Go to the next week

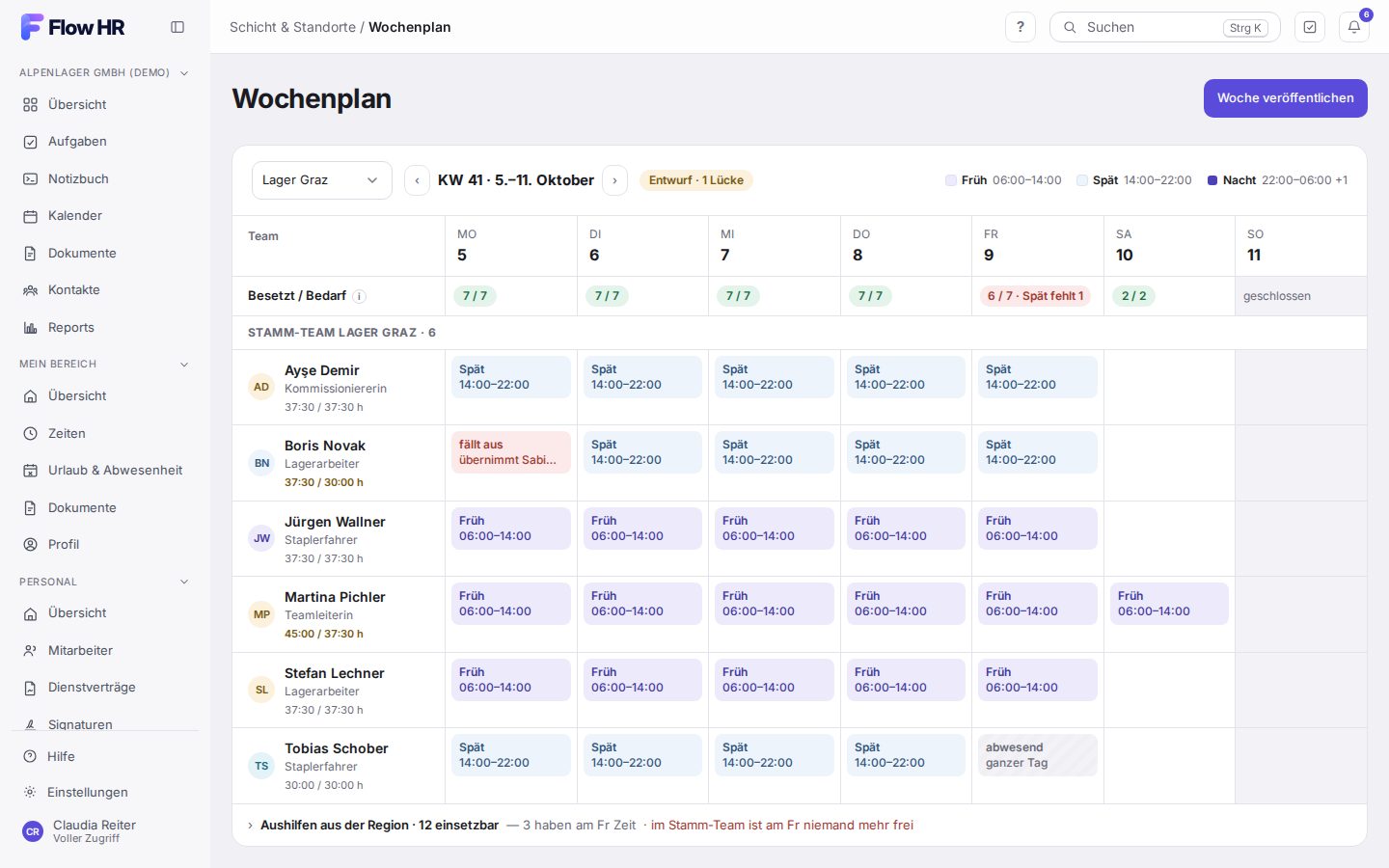coord(614,180)
